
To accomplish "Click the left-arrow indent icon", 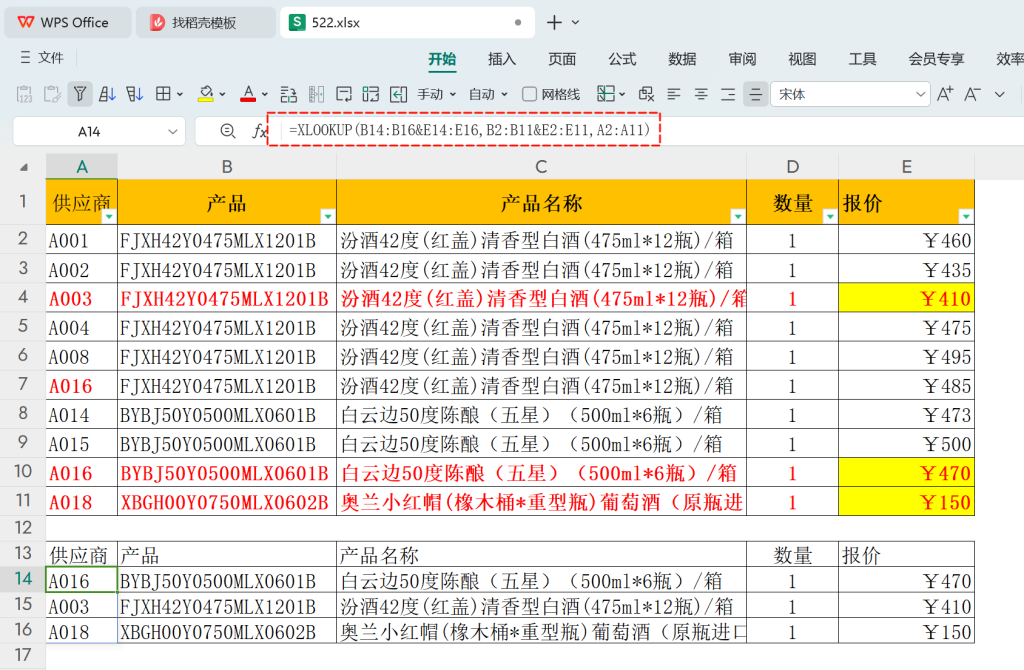I will 398,94.
